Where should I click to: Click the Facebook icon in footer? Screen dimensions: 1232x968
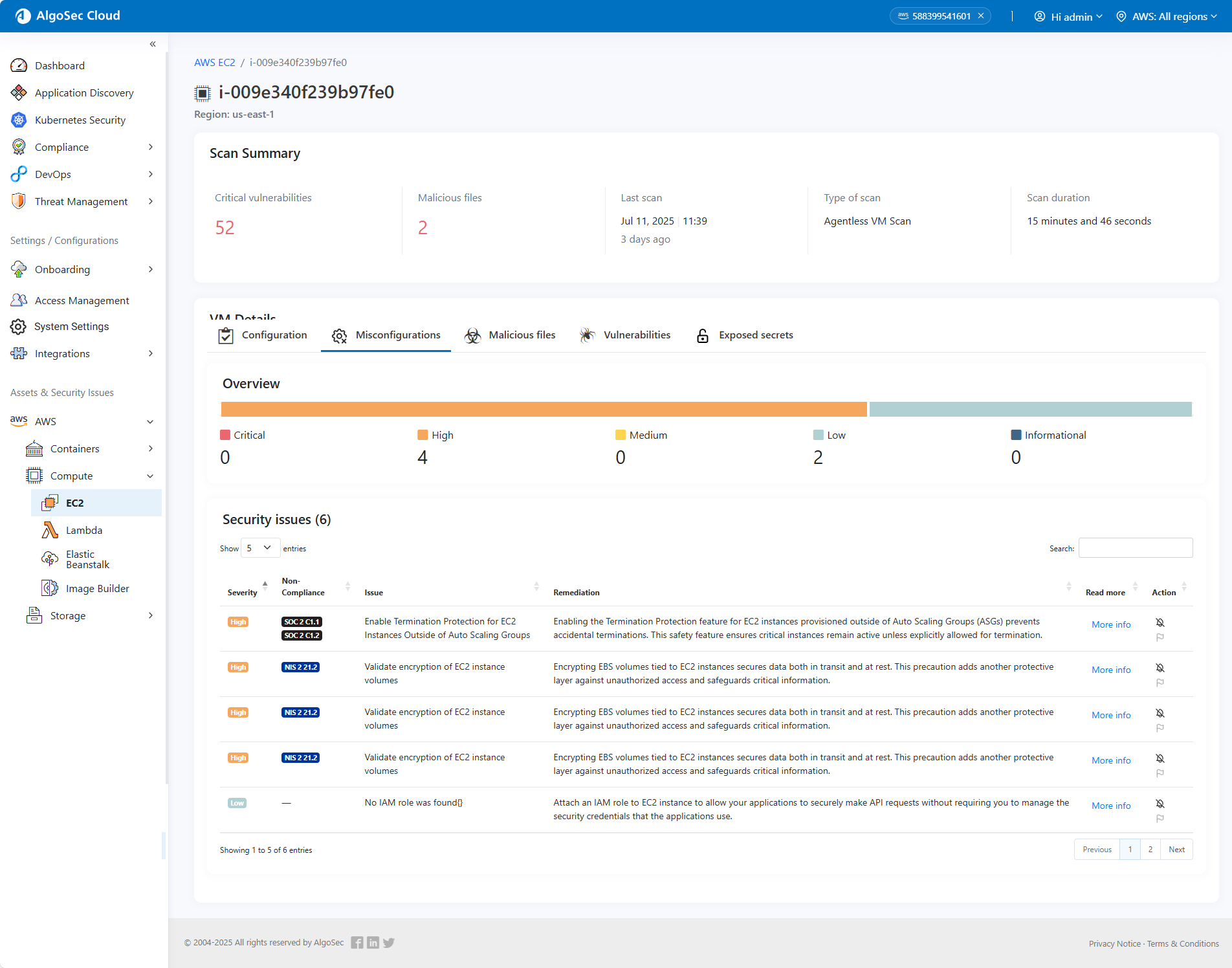357,943
